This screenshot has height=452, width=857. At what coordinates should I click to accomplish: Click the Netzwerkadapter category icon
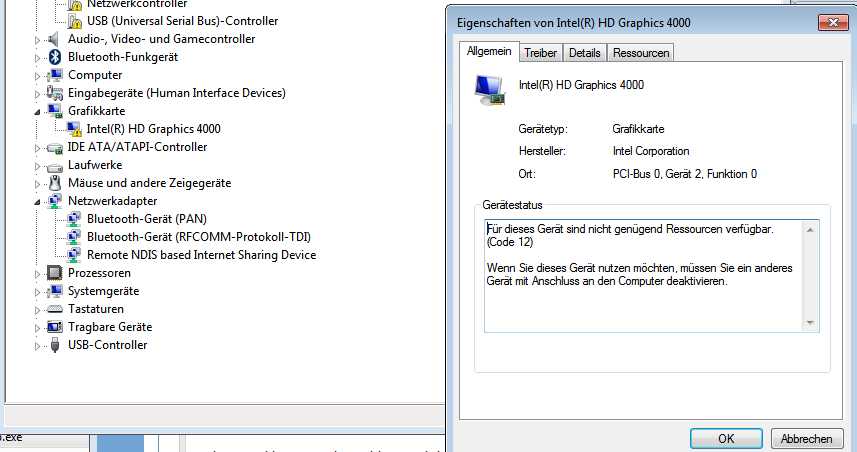coord(55,201)
